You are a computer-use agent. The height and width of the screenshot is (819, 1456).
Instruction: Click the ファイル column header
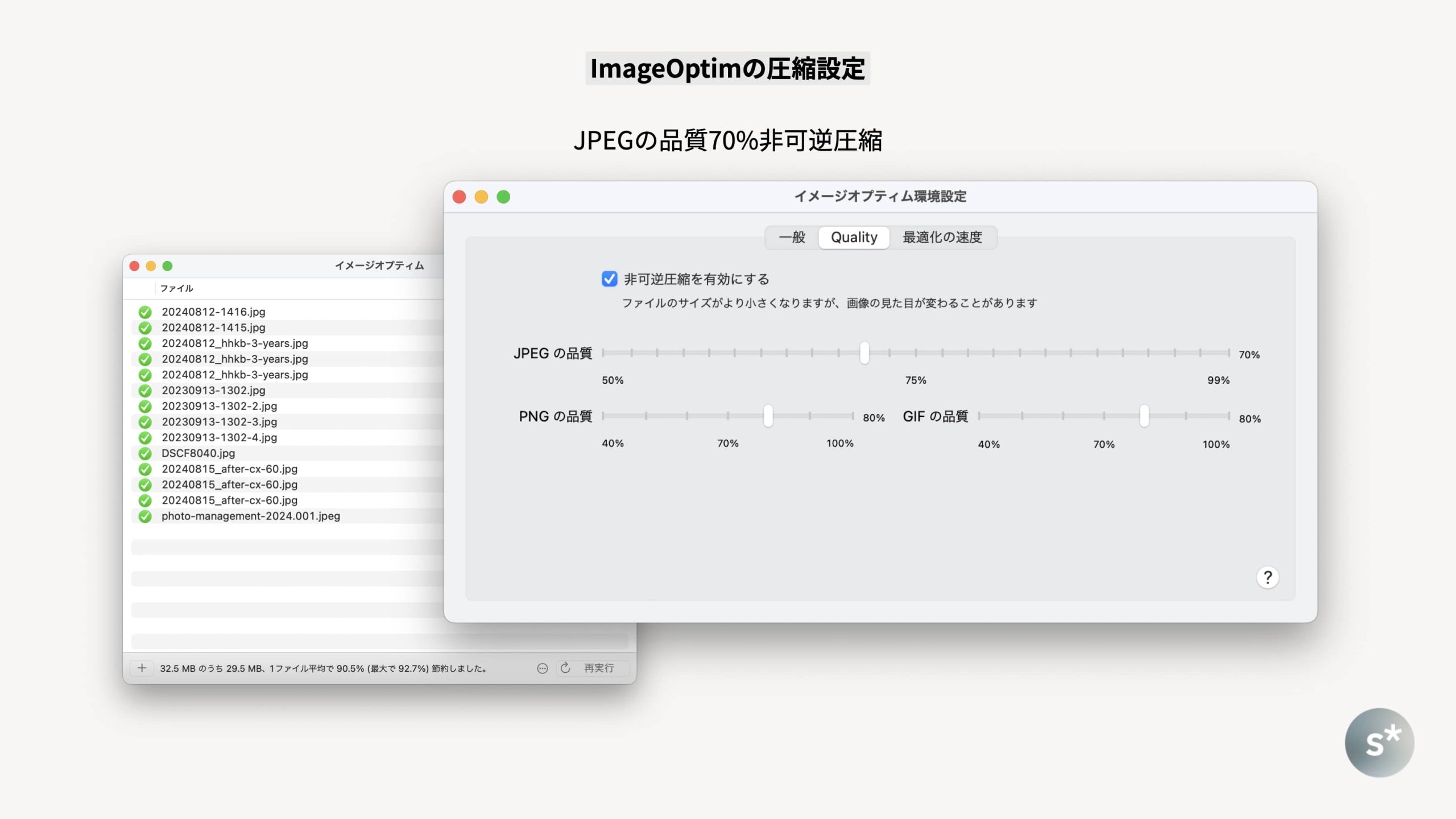(x=176, y=288)
